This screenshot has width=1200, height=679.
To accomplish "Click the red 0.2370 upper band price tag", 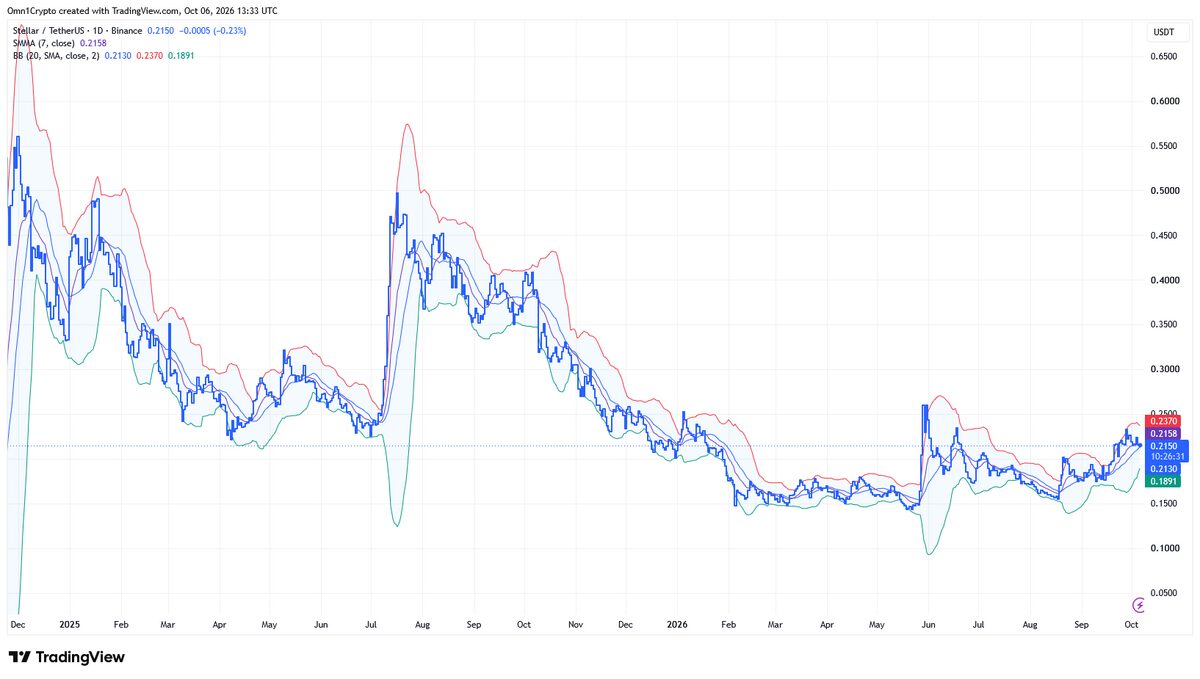I will pos(1164,422).
